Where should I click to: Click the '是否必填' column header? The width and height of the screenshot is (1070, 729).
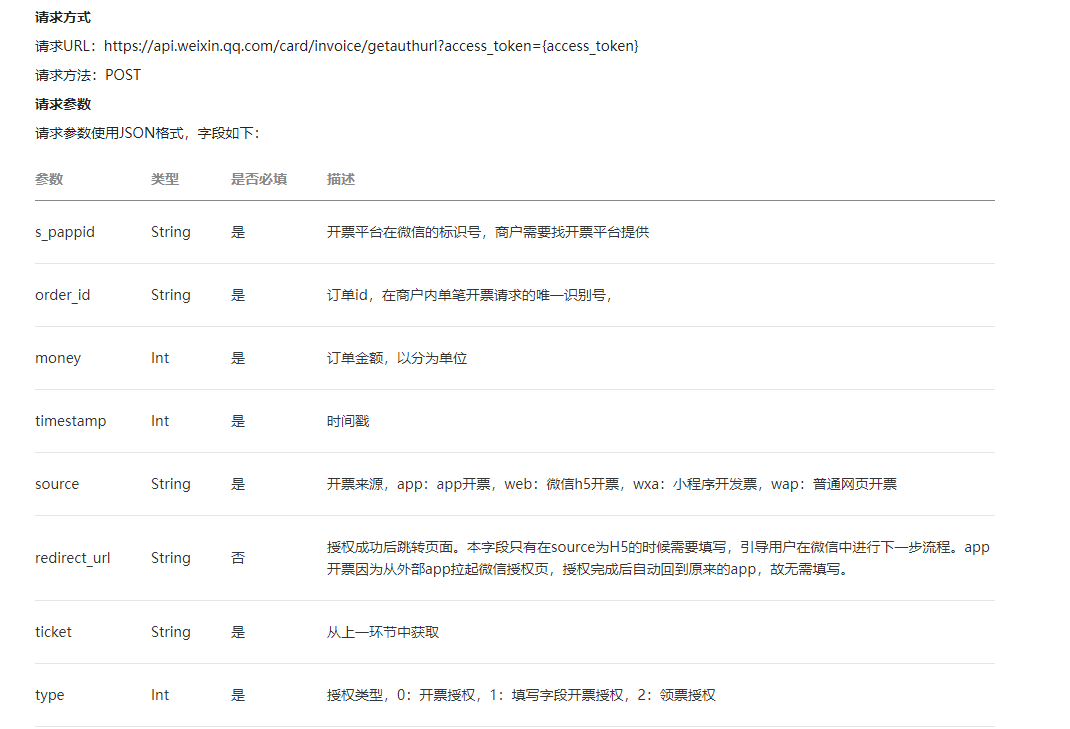(259, 180)
